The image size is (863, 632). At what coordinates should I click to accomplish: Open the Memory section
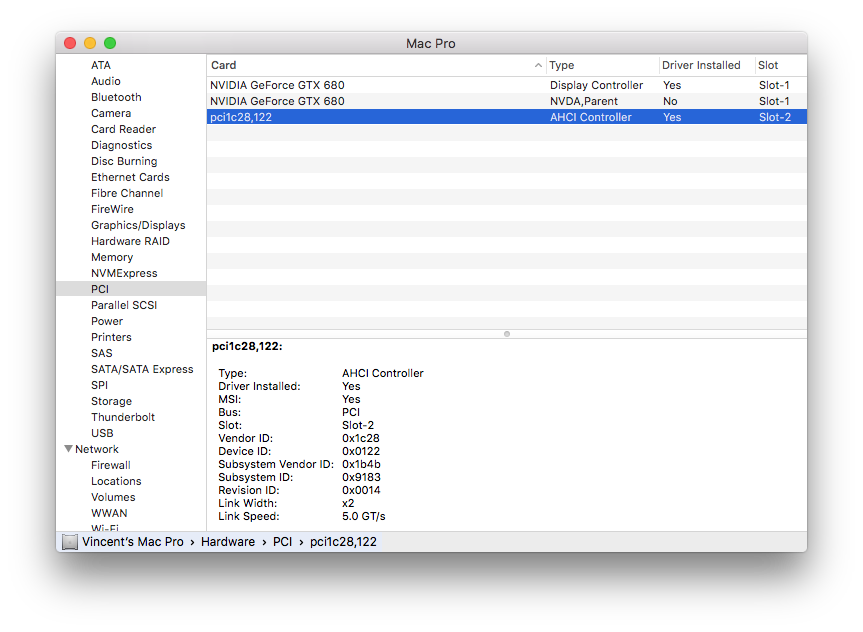112,257
